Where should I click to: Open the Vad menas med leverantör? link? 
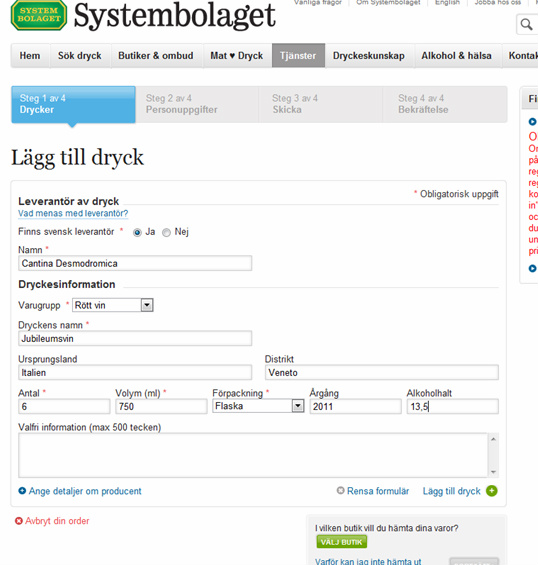click(x=73, y=213)
